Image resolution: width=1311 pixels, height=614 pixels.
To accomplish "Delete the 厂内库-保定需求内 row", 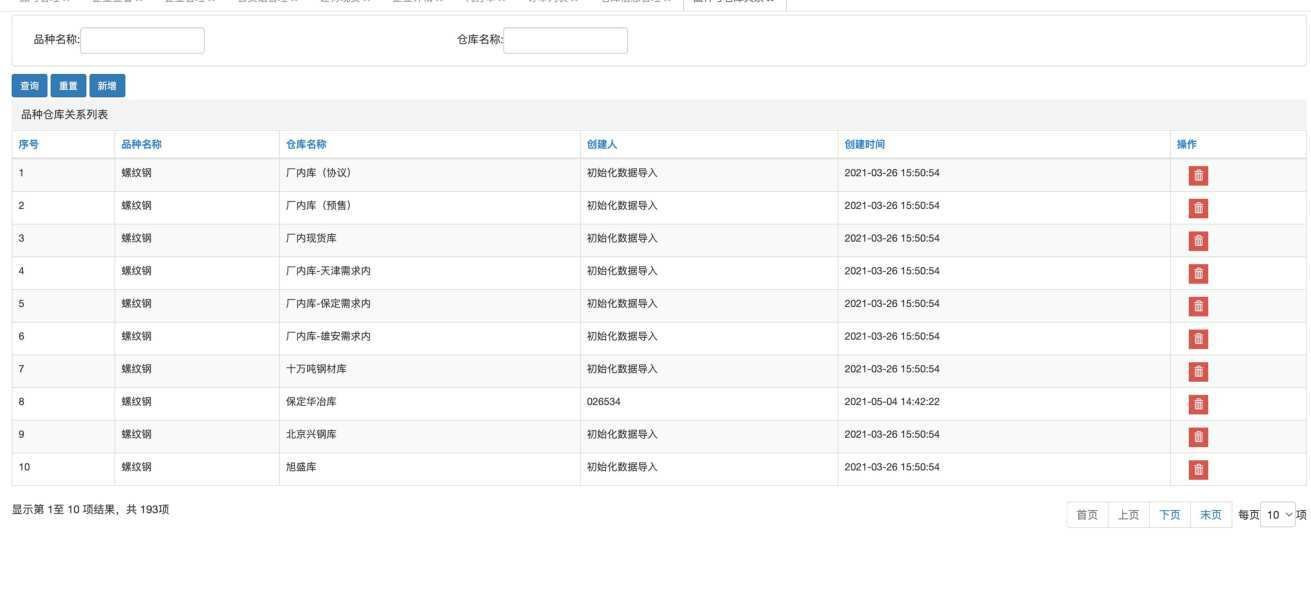I will [x=1198, y=306].
